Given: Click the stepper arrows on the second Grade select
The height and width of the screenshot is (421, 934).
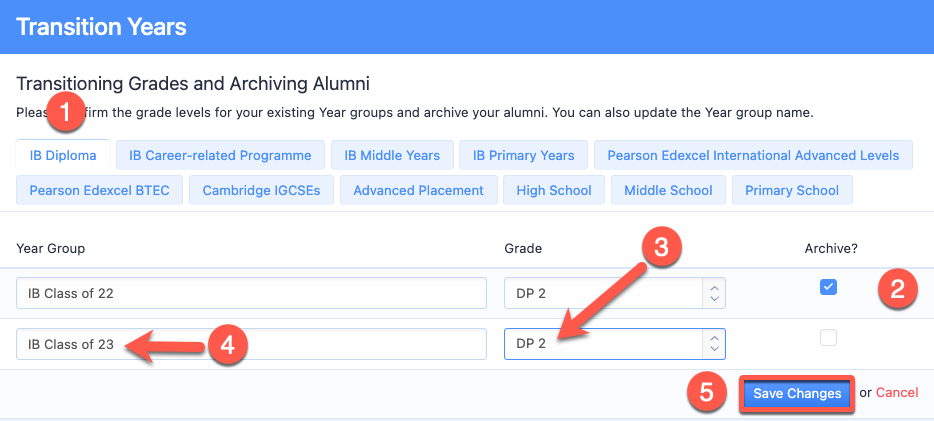Looking at the screenshot, I should 715,344.
